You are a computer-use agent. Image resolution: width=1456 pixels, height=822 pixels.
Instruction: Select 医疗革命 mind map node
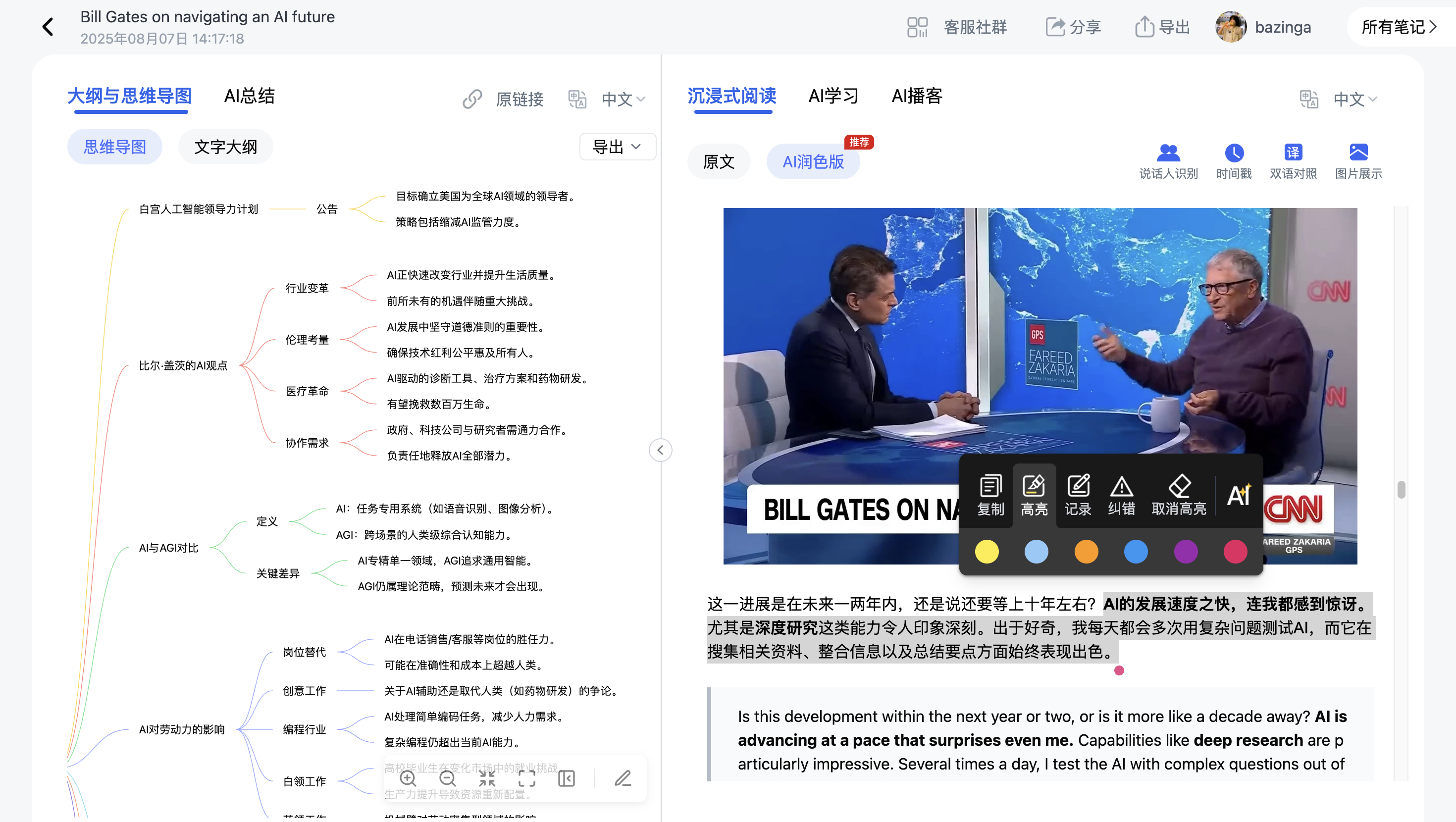tap(307, 391)
